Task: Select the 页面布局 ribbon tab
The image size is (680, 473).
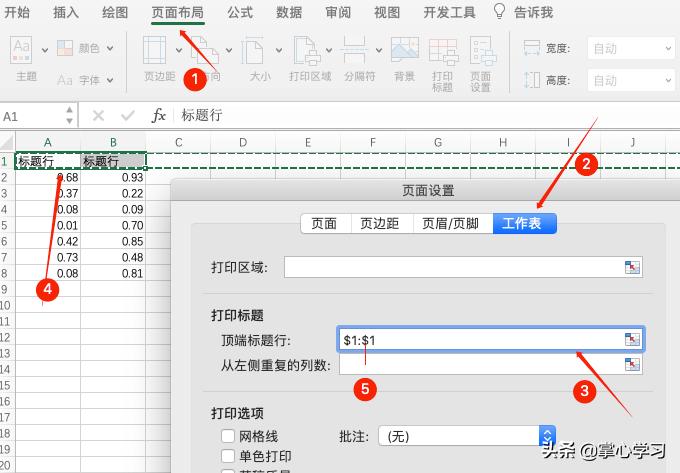Action: 178,12
